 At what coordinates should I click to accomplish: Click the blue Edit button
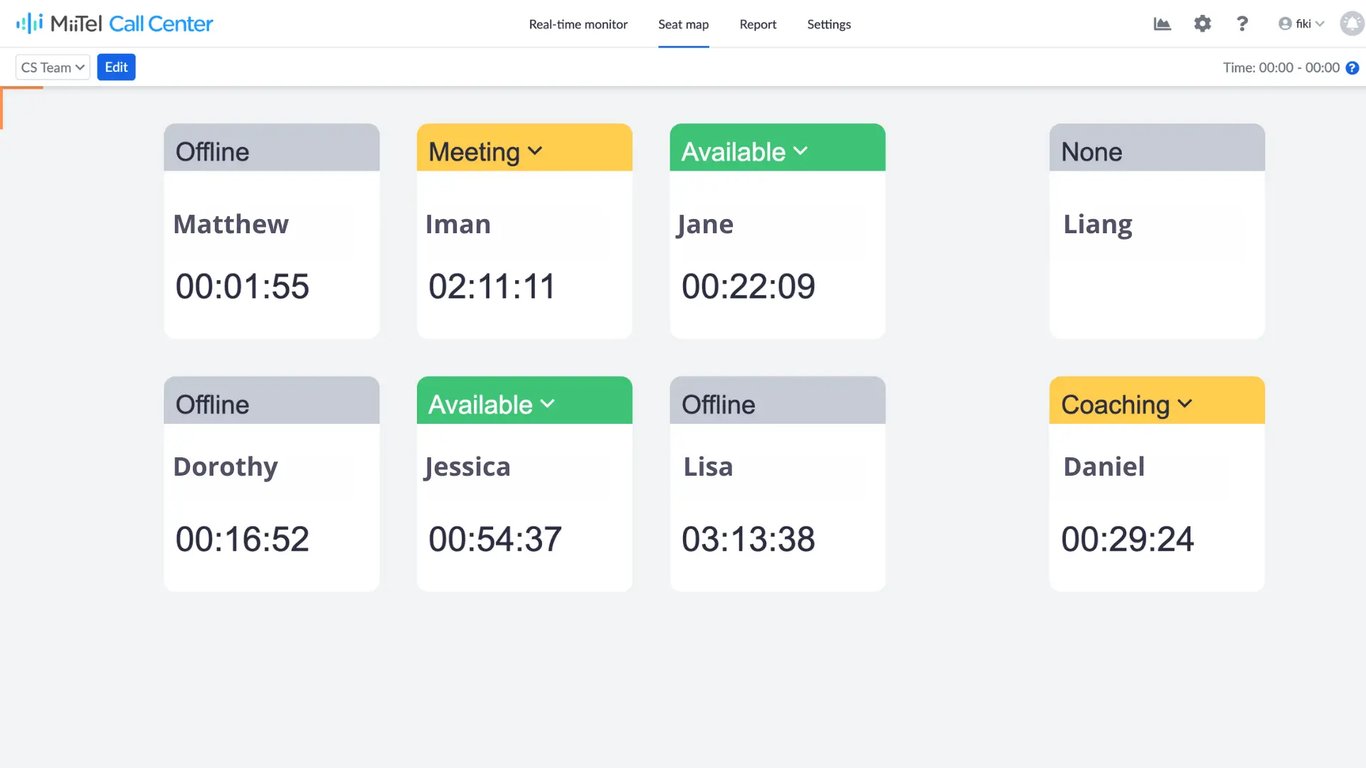116,67
